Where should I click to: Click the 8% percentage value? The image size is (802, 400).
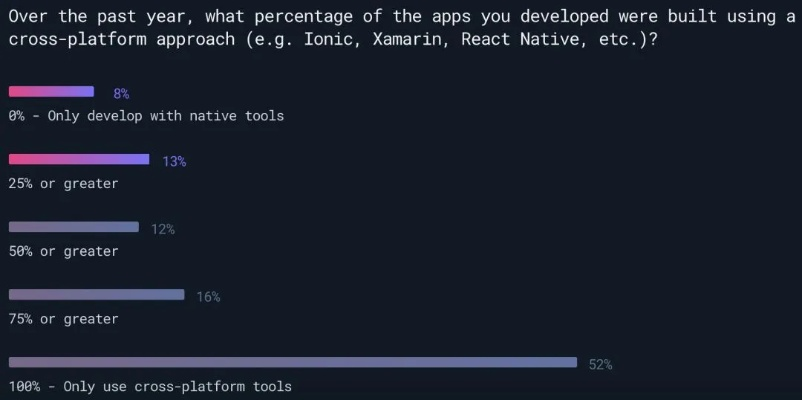121,93
